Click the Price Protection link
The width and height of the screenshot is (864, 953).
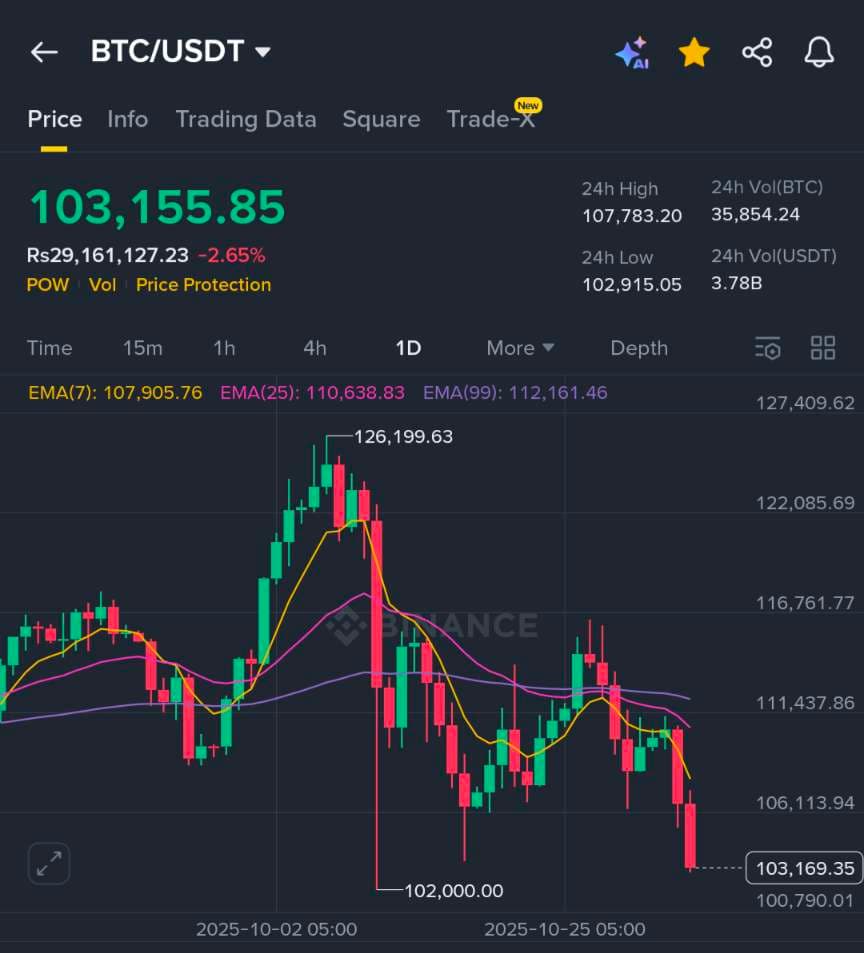pos(203,285)
